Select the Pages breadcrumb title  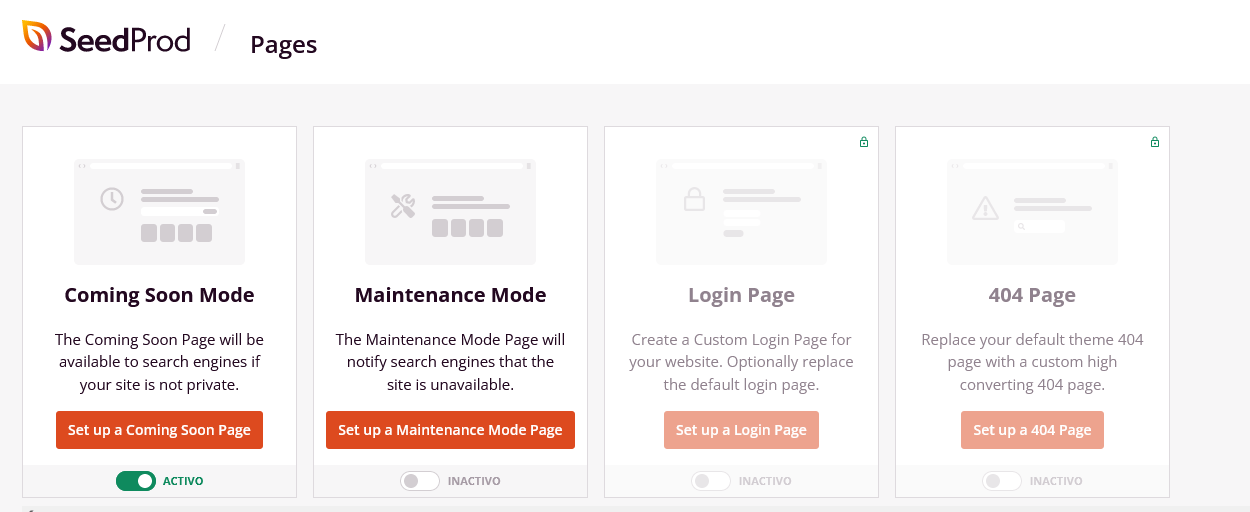(283, 45)
